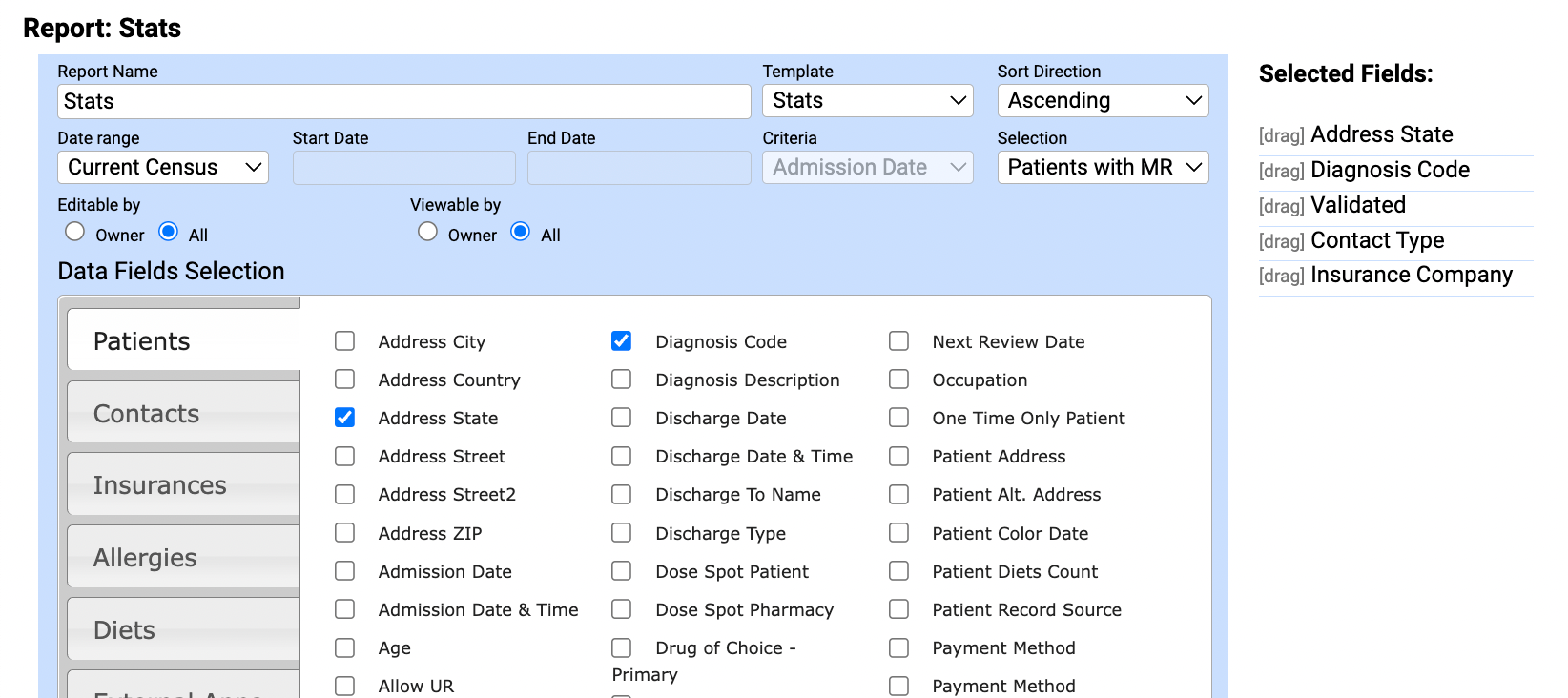Click drag handle next to Validated

[x=1281, y=206]
